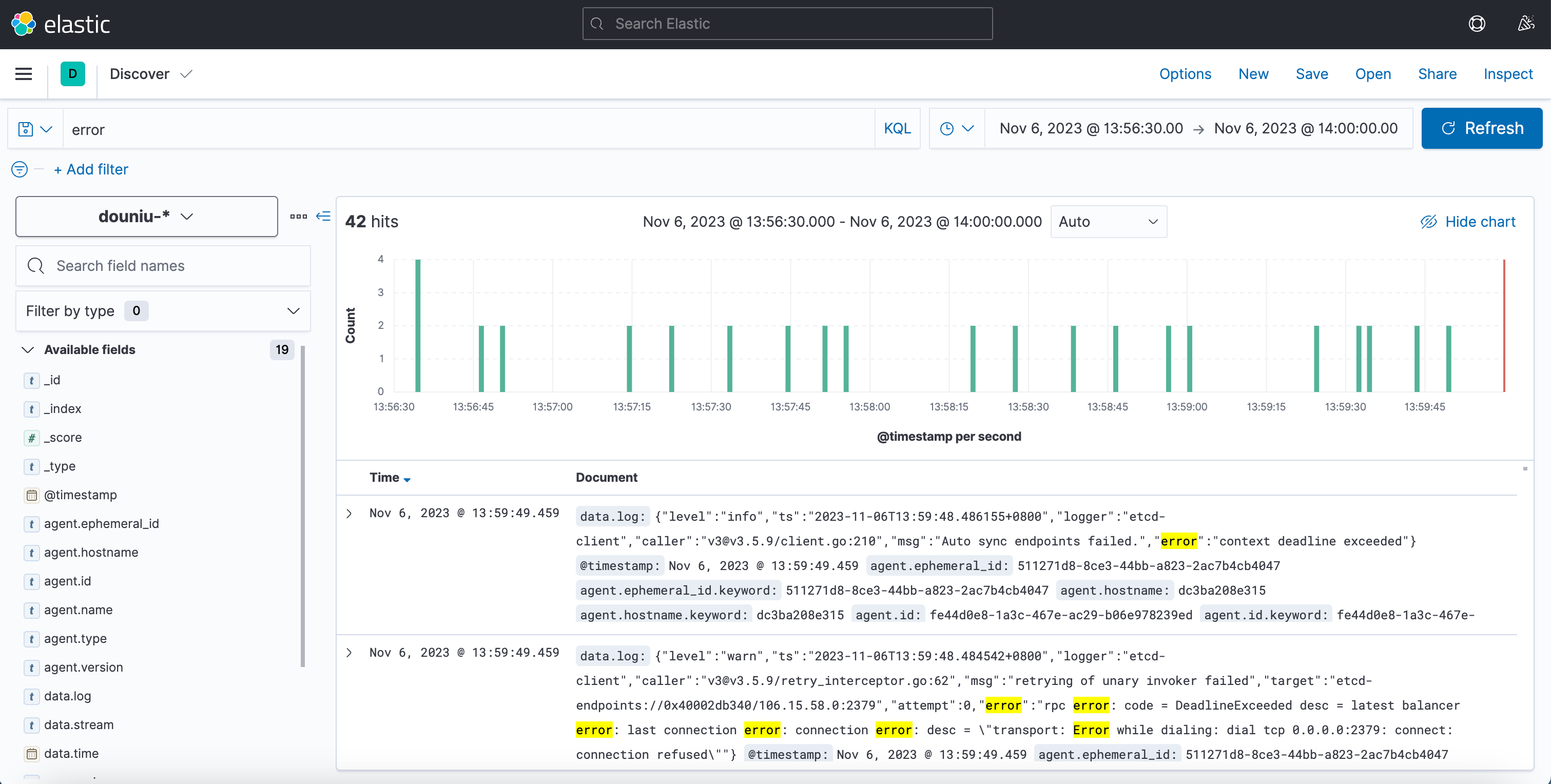
Task: Click the Elastic logo icon
Action: pyautogui.click(x=24, y=24)
